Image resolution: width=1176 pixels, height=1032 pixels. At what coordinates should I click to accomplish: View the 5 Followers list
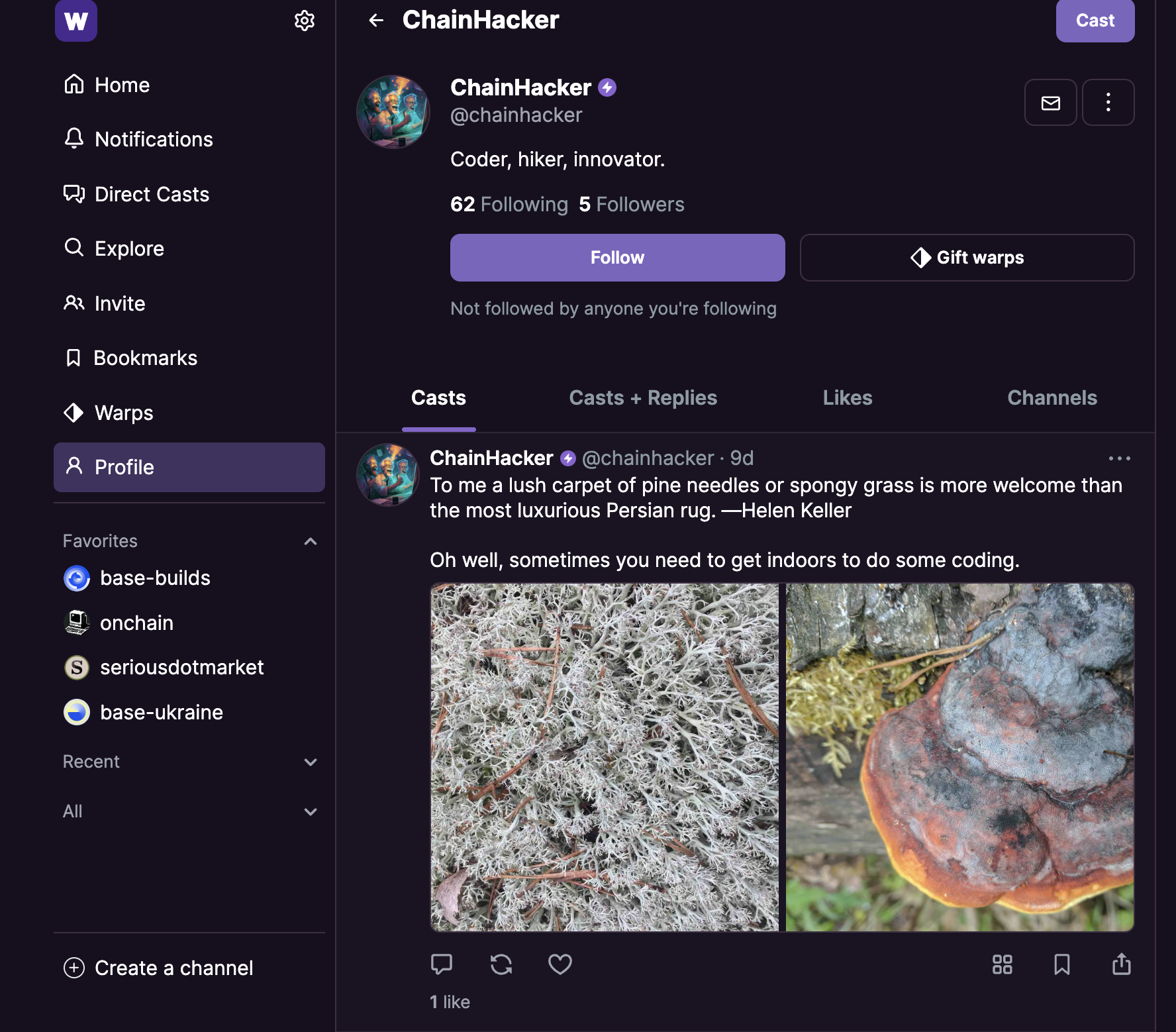(x=632, y=204)
